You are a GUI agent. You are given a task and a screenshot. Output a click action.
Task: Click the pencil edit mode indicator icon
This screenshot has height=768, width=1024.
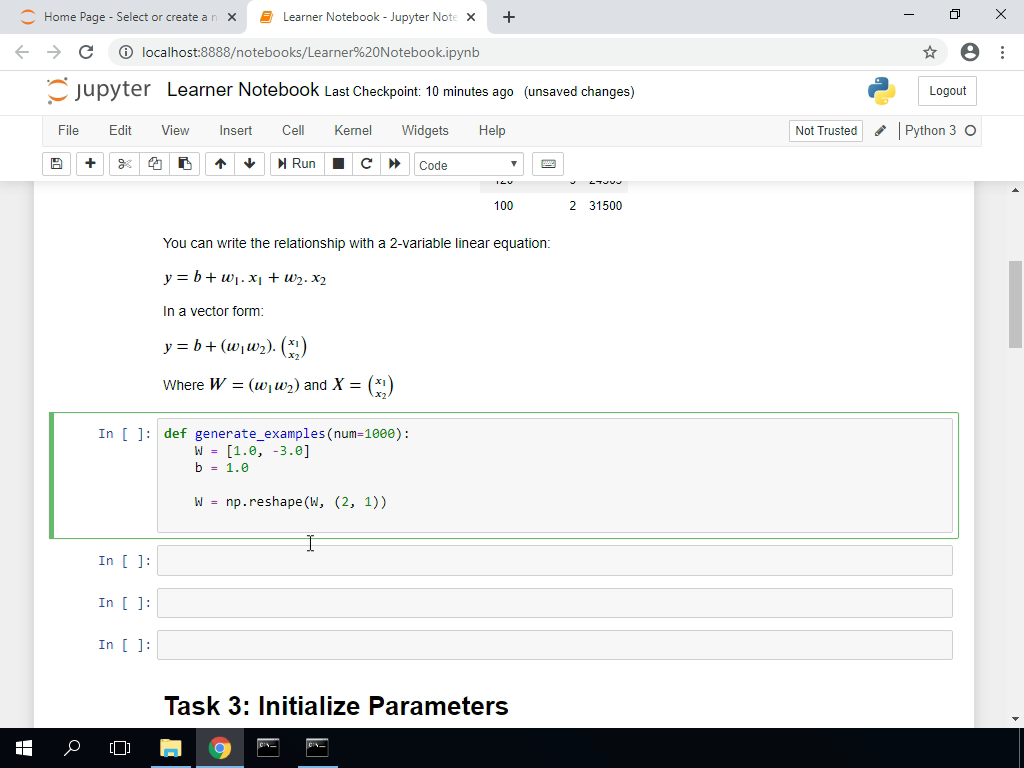click(880, 131)
